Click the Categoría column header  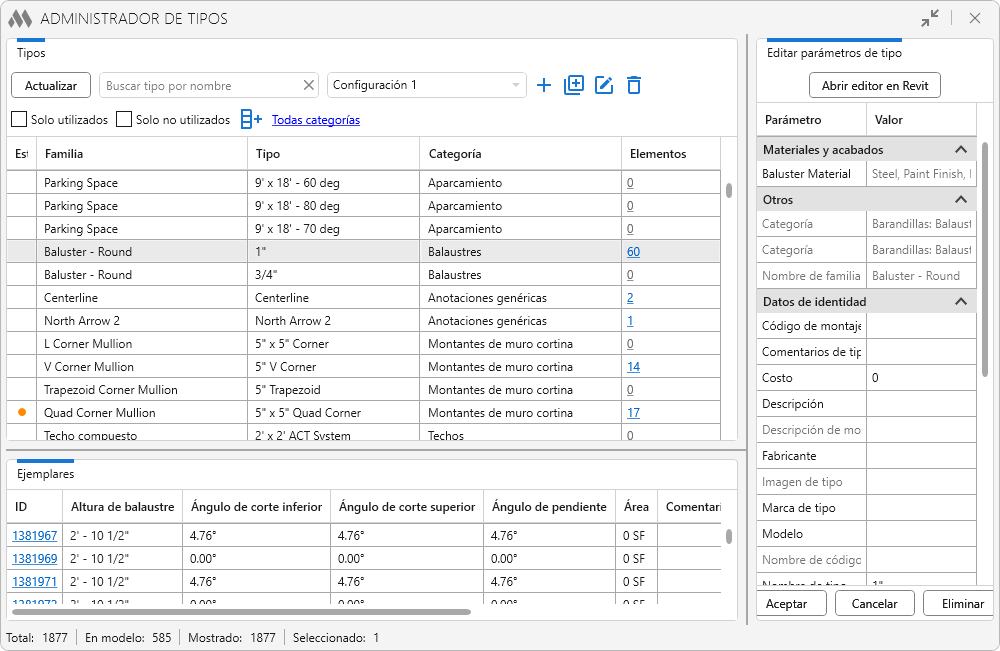(x=518, y=154)
